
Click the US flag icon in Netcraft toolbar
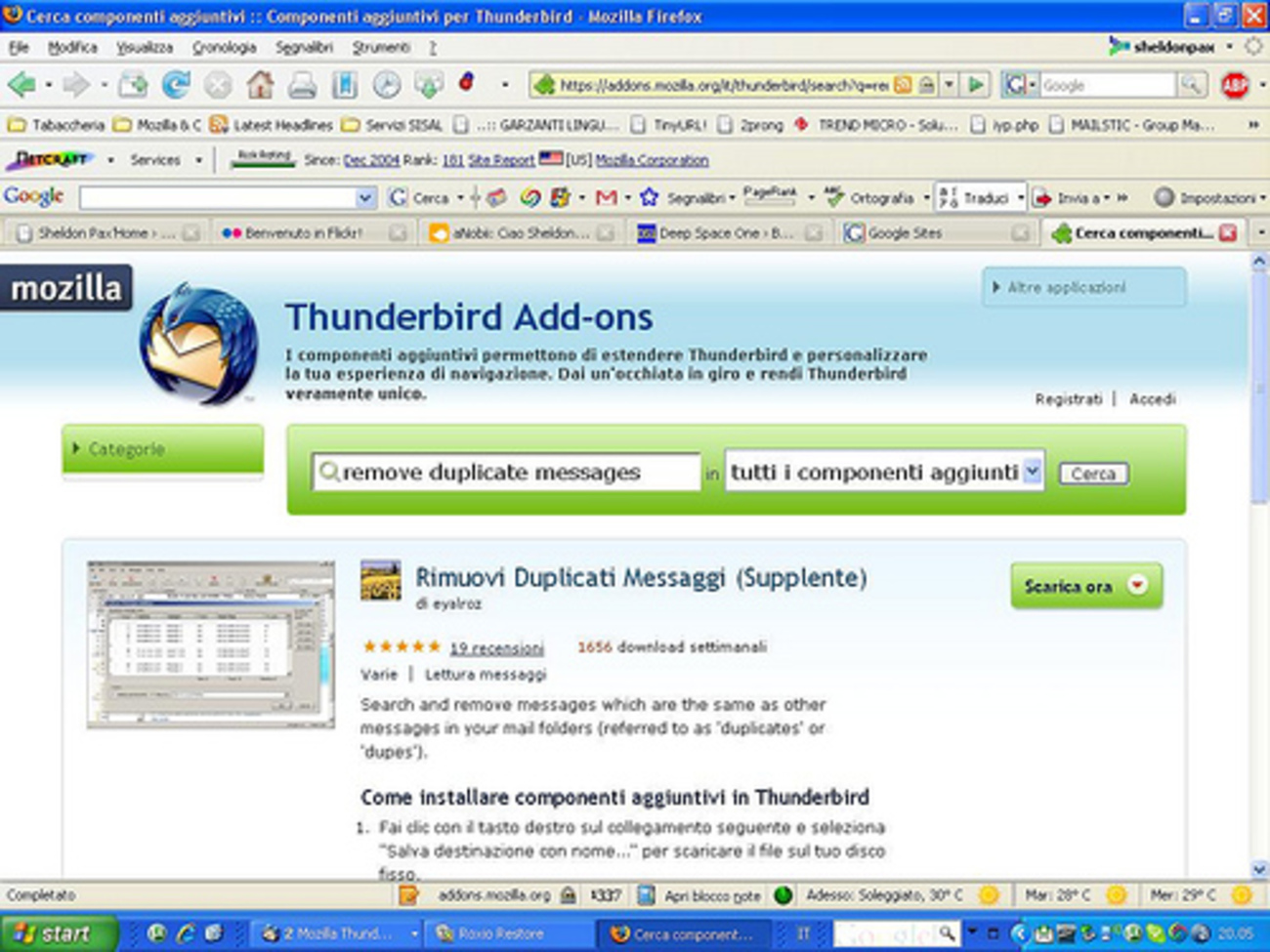(551, 159)
